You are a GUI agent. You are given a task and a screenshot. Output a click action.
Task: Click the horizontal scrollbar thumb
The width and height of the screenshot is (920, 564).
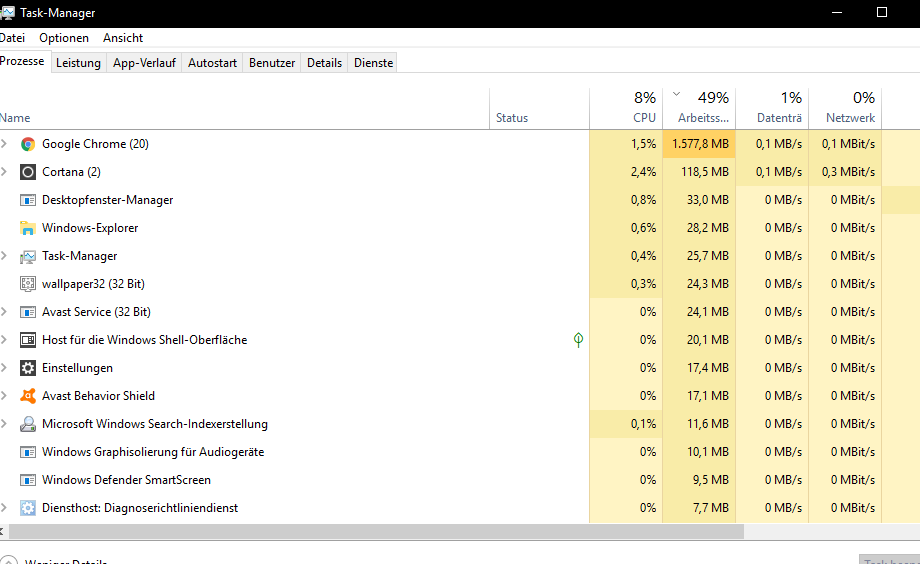pyautogui.click(x=376, y=532)
